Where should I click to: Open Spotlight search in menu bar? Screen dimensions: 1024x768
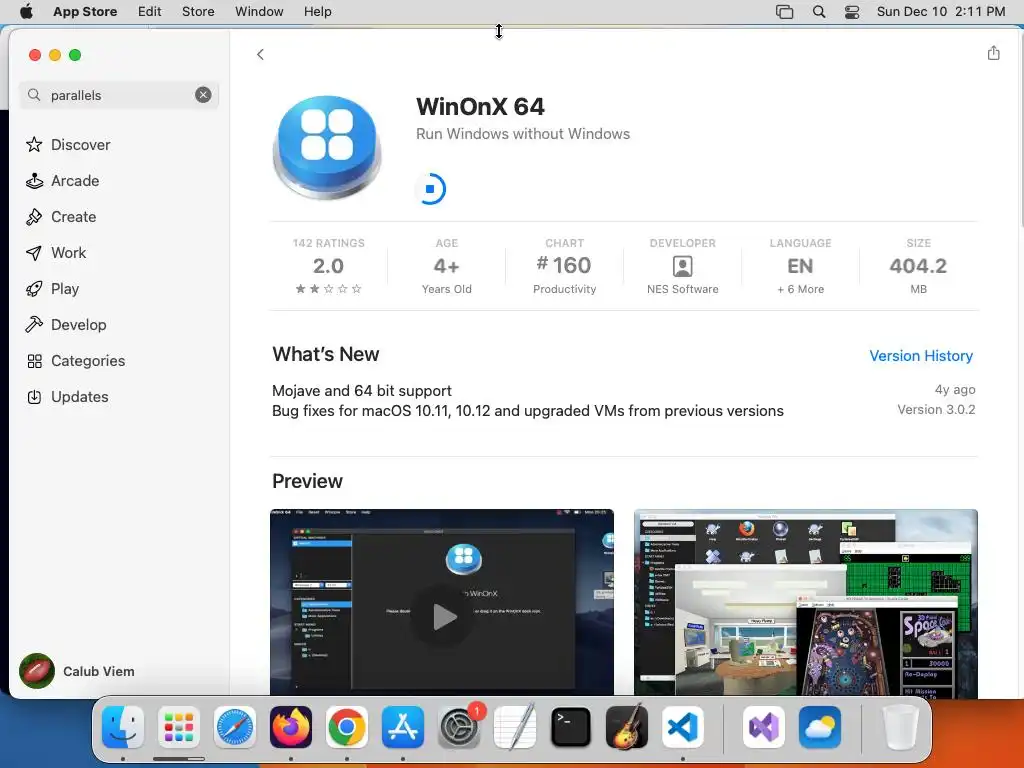click(x=819, y=11)
